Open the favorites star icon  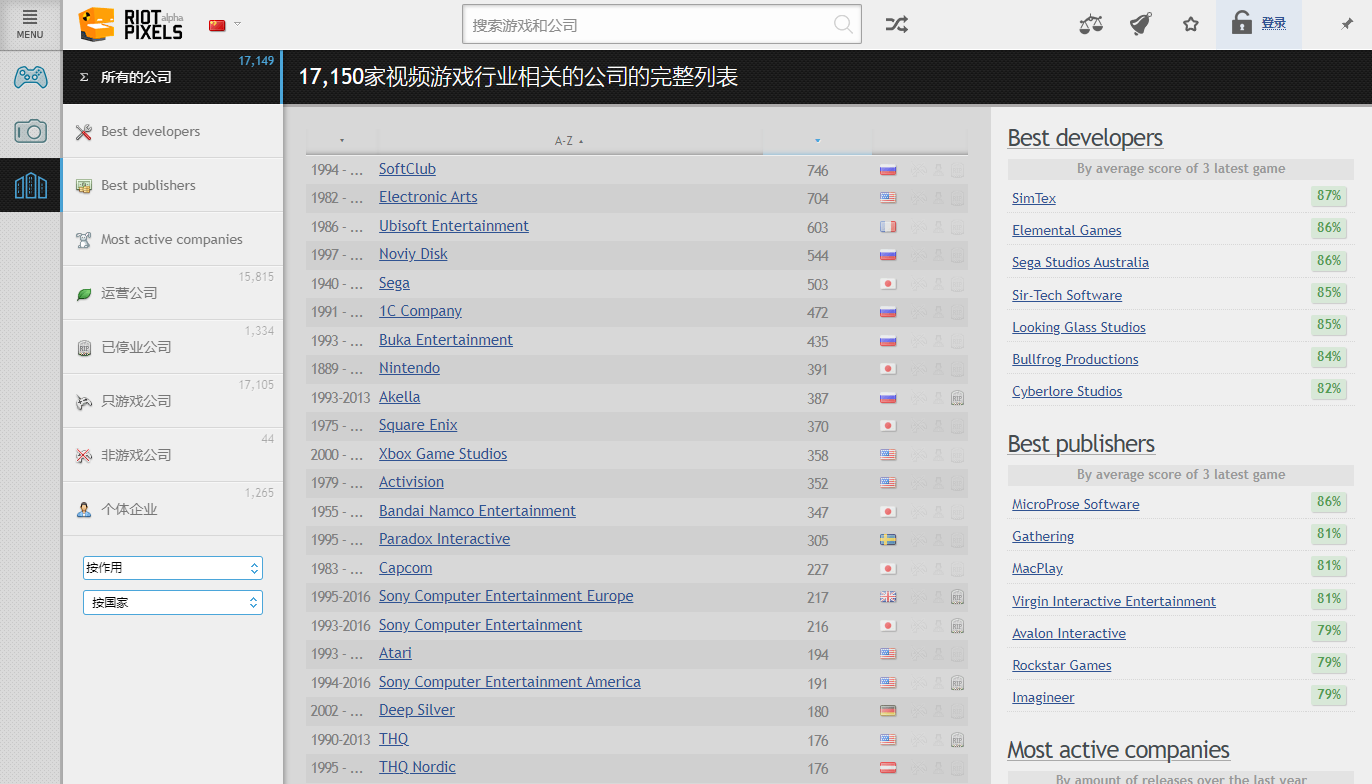pos(1190,24)
